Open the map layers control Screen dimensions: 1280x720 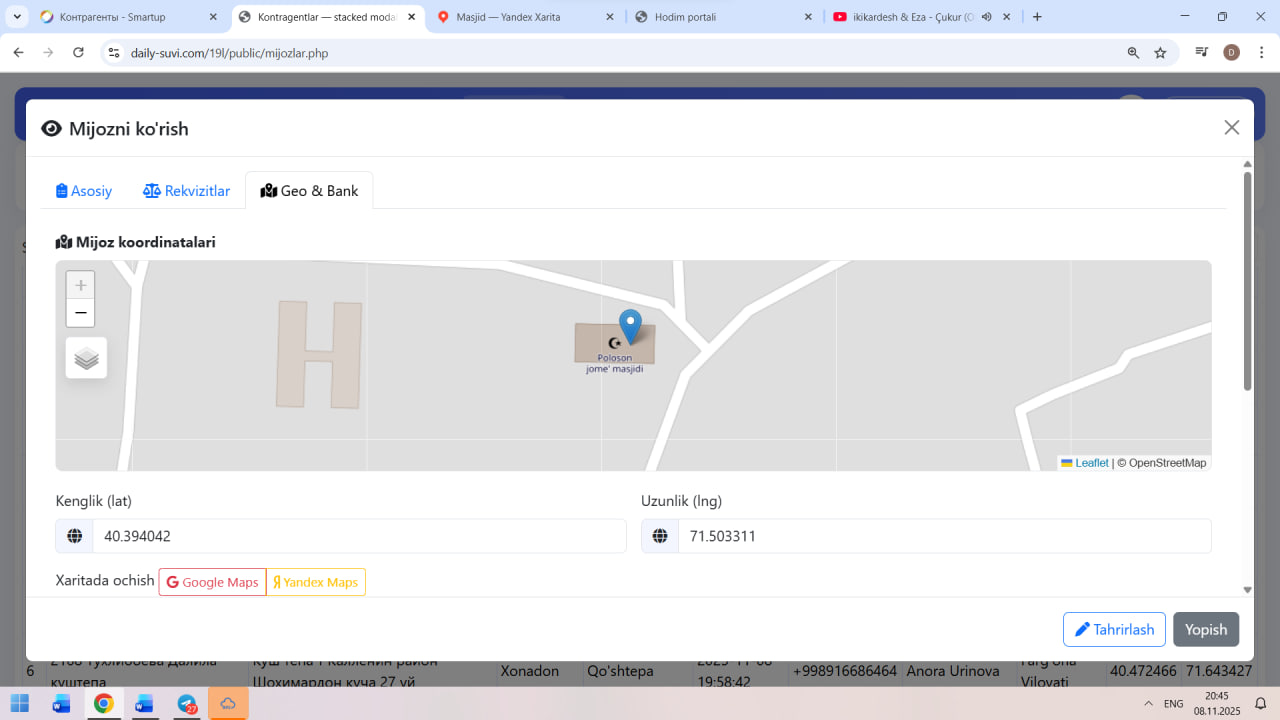(x=86, y=358)
